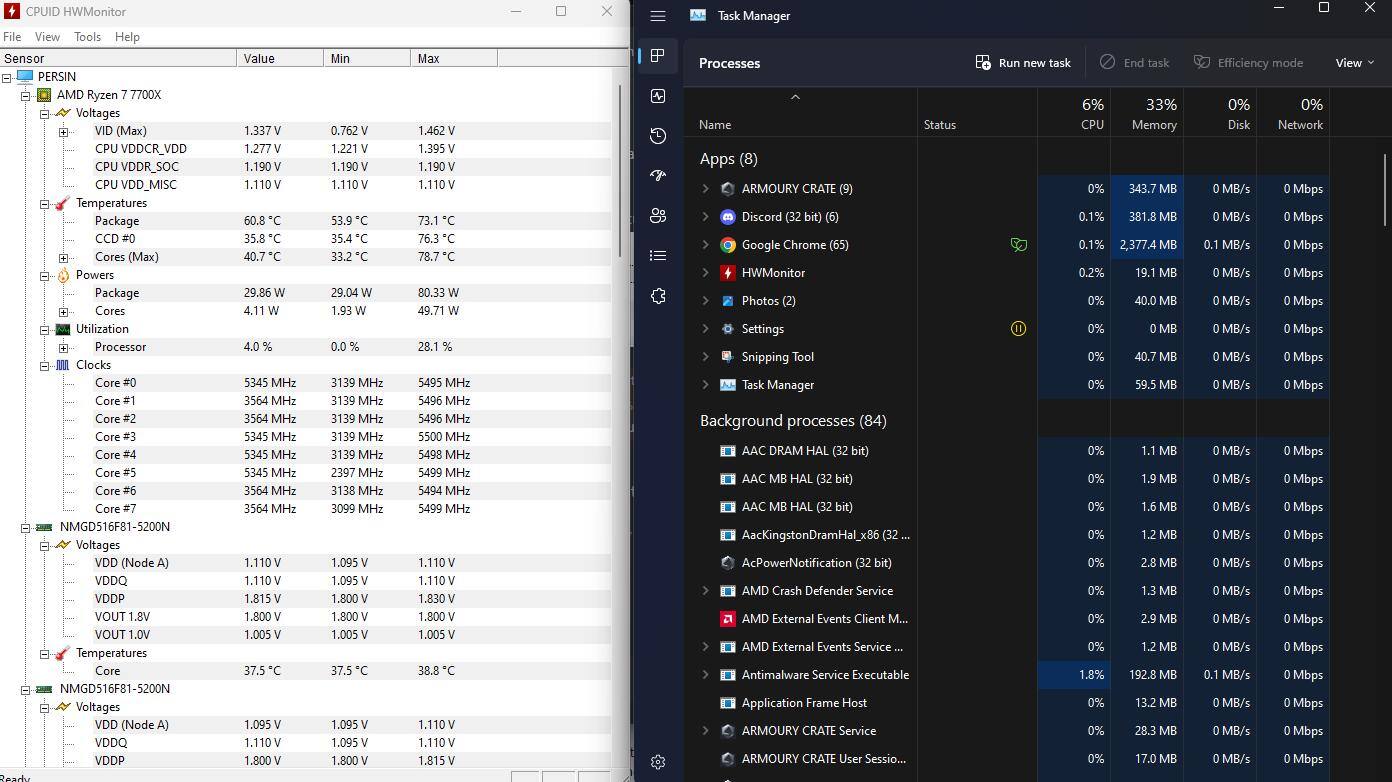The height and width of the screenshot is (782, 1392).
Task: Click the HWMonitor vertical scrollbar
Action: coord(621,170)
